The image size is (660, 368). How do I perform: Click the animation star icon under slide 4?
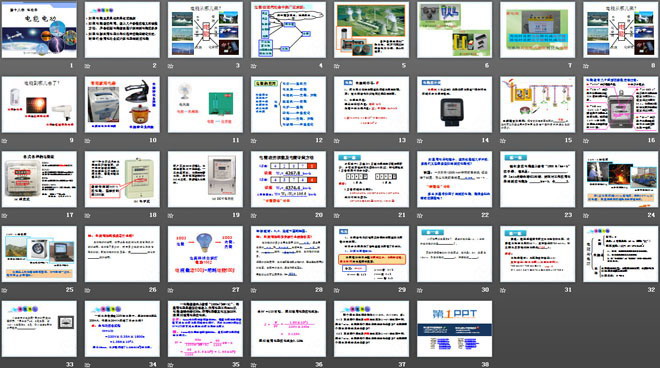click(x=254, y=66)
